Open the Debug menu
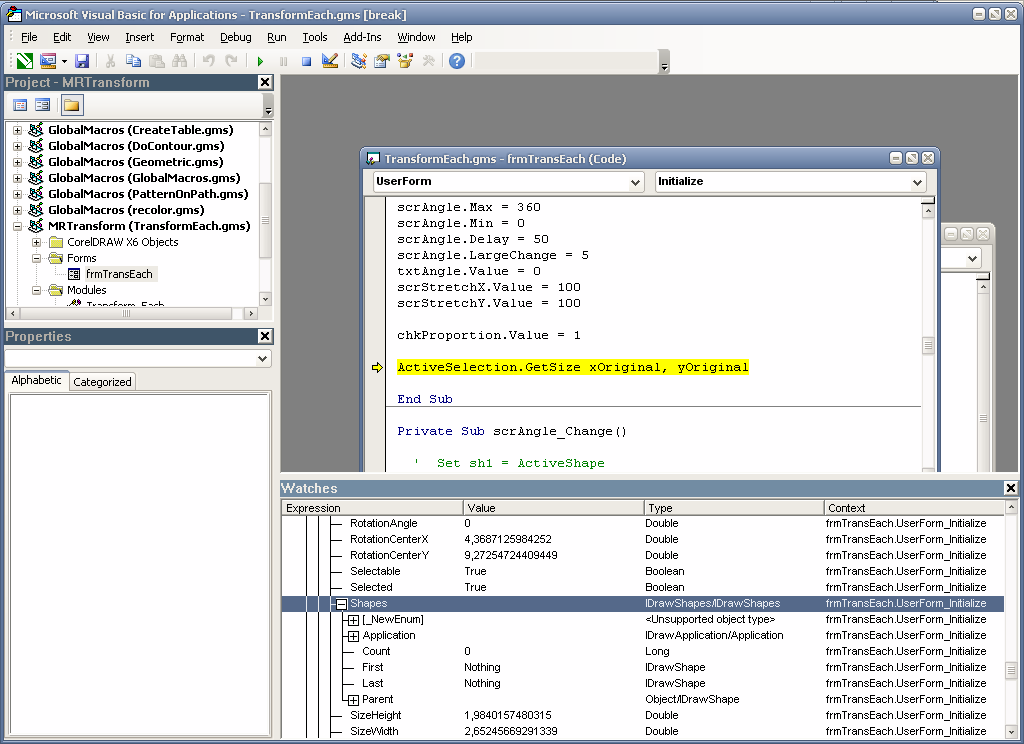Image resolution: width=1024 pixels, height=744 pixels. pos(235,37)
